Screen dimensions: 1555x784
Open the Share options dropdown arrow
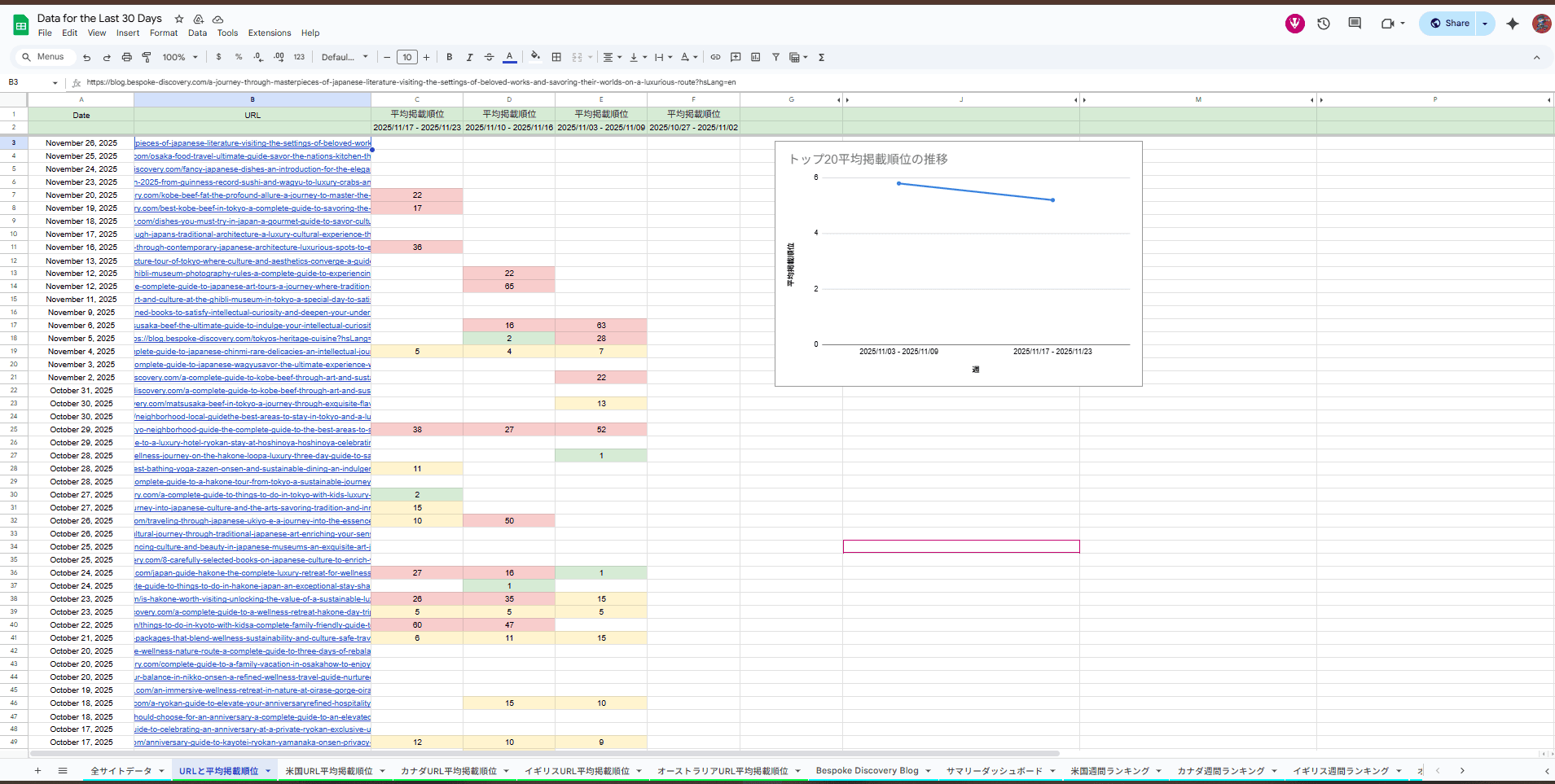coord(1485,24)
